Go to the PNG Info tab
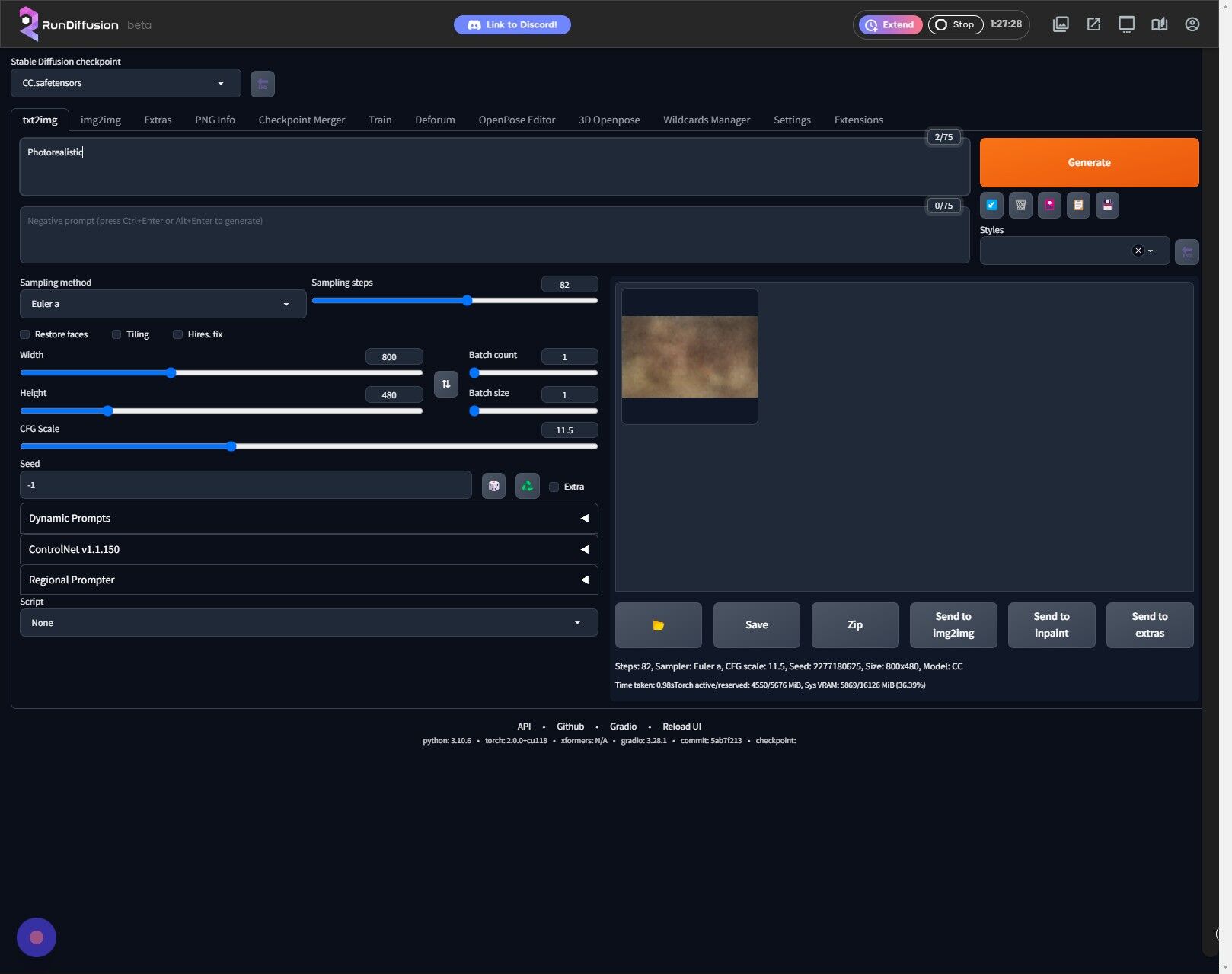This screenshot has width=1232, height=974. pyautogui.click(x=215, y=120)
